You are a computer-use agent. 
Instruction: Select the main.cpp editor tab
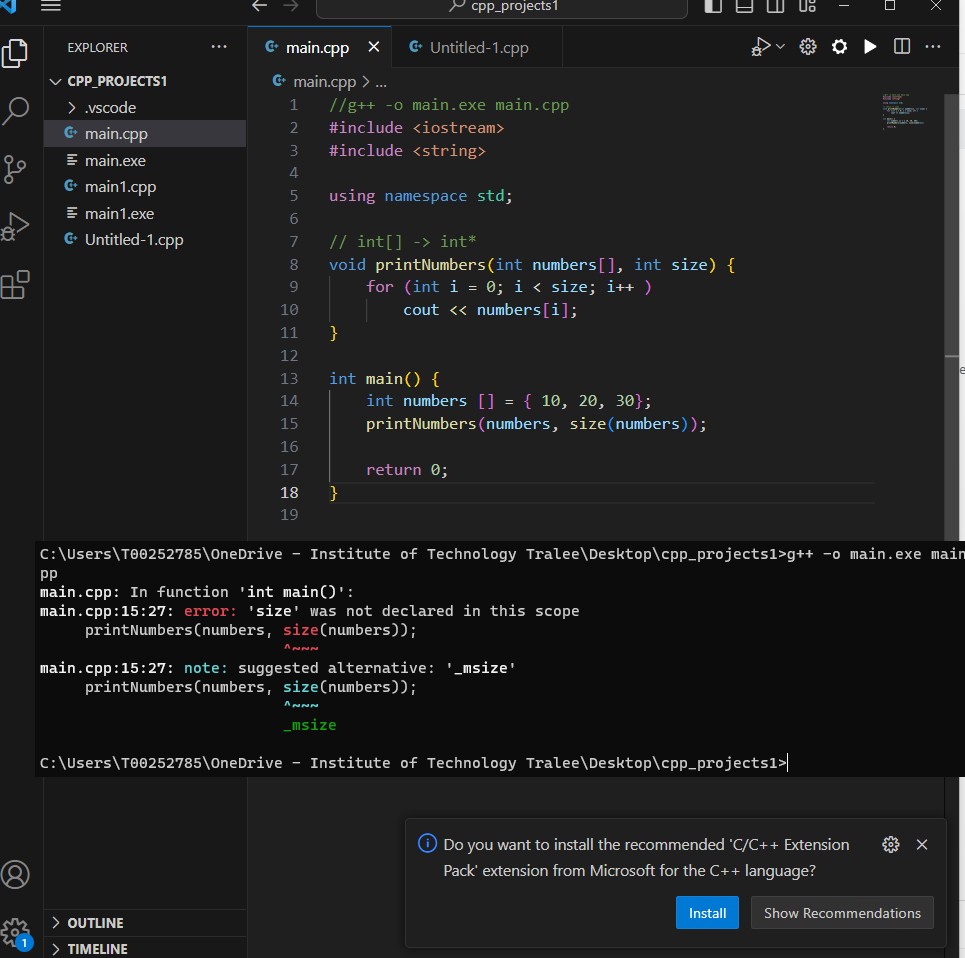[x=318, y=47]
